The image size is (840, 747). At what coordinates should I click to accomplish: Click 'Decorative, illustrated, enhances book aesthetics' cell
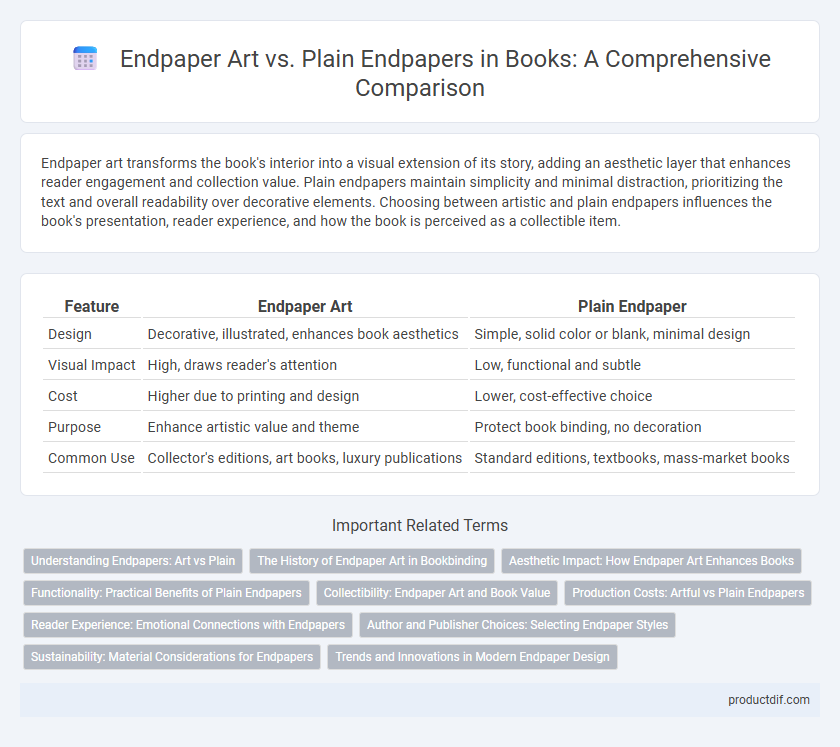[303, 334]
